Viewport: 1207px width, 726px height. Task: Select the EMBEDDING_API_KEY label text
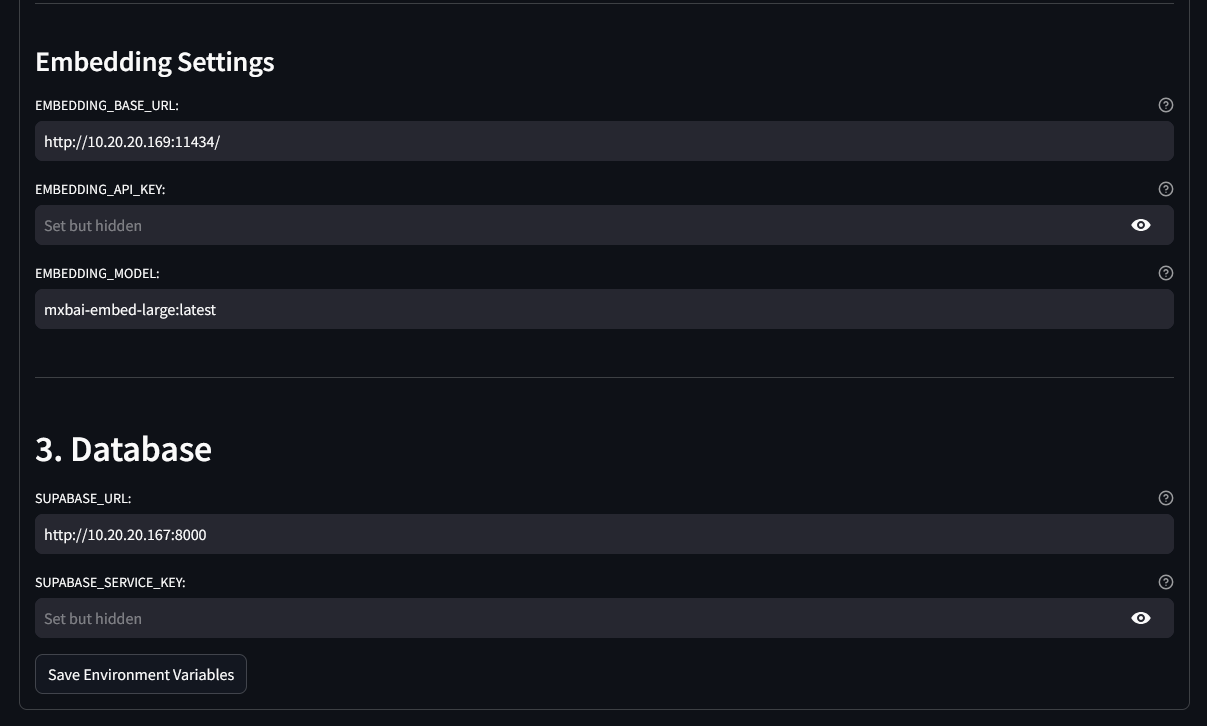coord(100,189)
